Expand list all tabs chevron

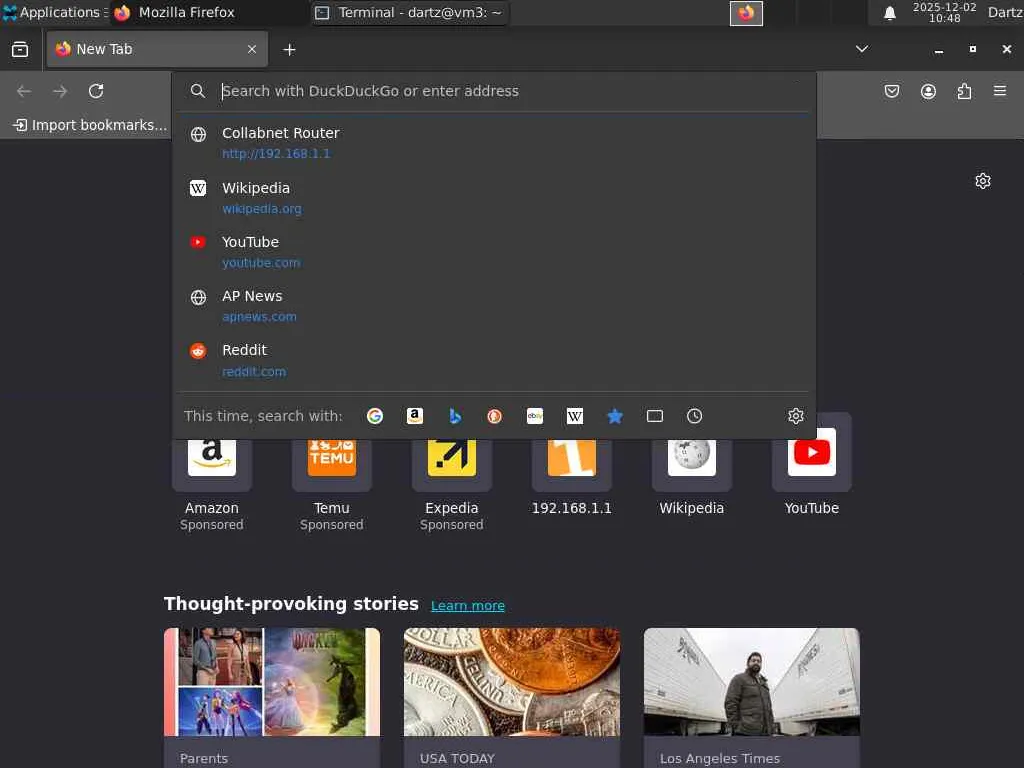pyautogui.click(x=862, y=49)
